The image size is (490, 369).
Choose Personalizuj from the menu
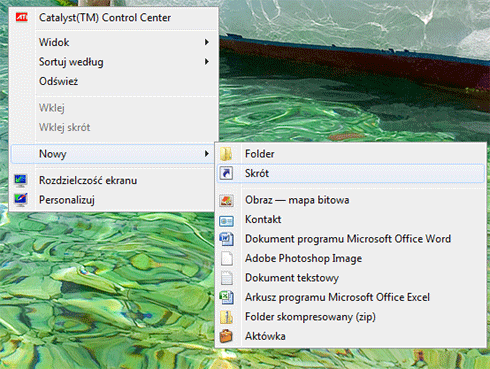[x=113, y=200]
